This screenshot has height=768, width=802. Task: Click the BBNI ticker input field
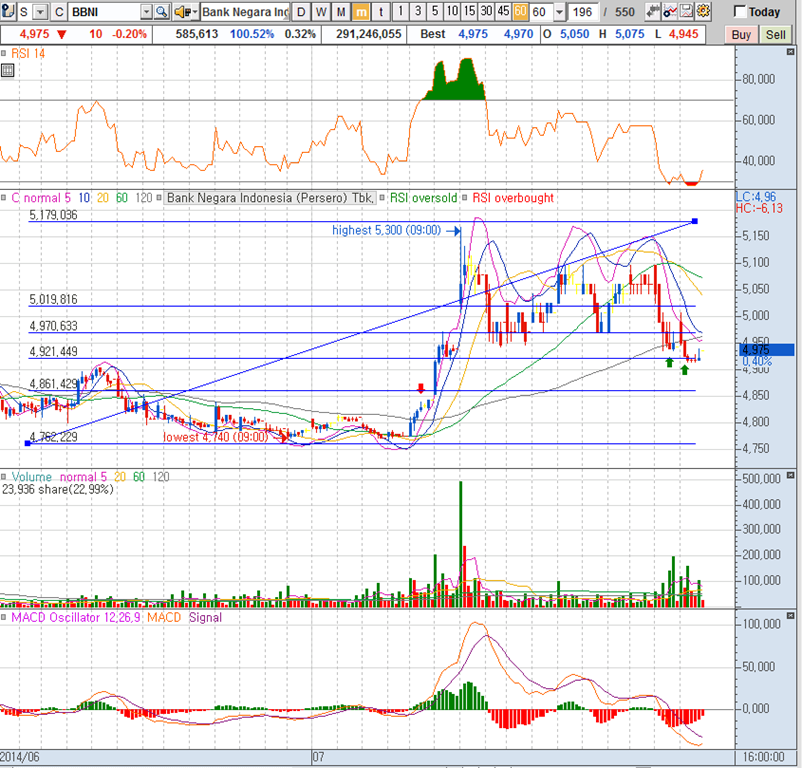105,11
